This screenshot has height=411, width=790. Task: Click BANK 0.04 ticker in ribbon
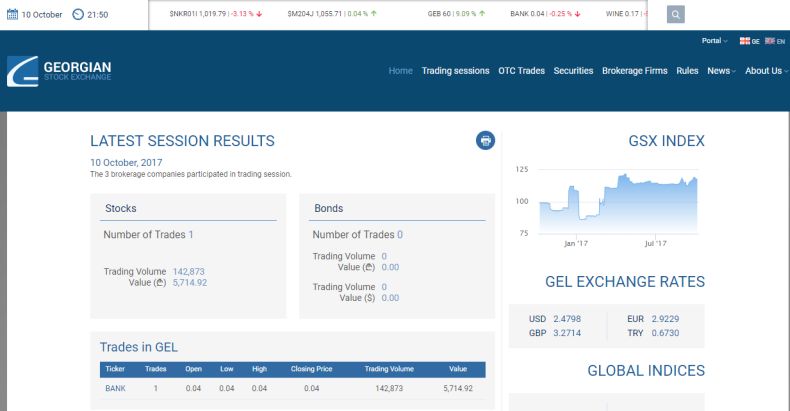point(545,14)
